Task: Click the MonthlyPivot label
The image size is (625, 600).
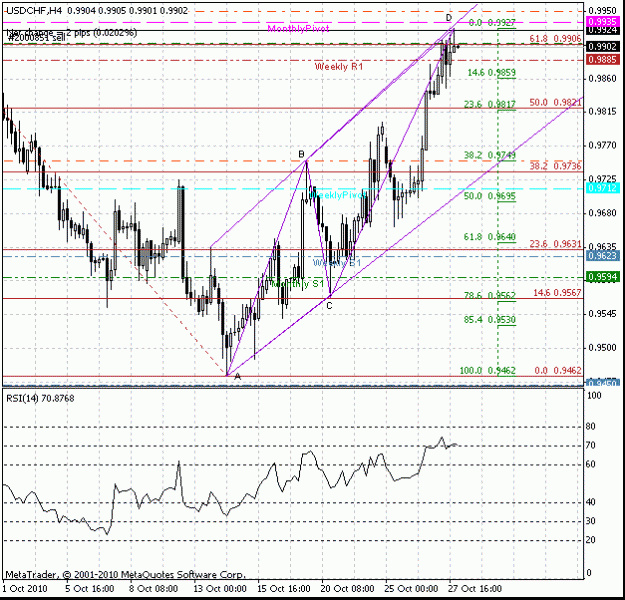Action: (299, 29)
